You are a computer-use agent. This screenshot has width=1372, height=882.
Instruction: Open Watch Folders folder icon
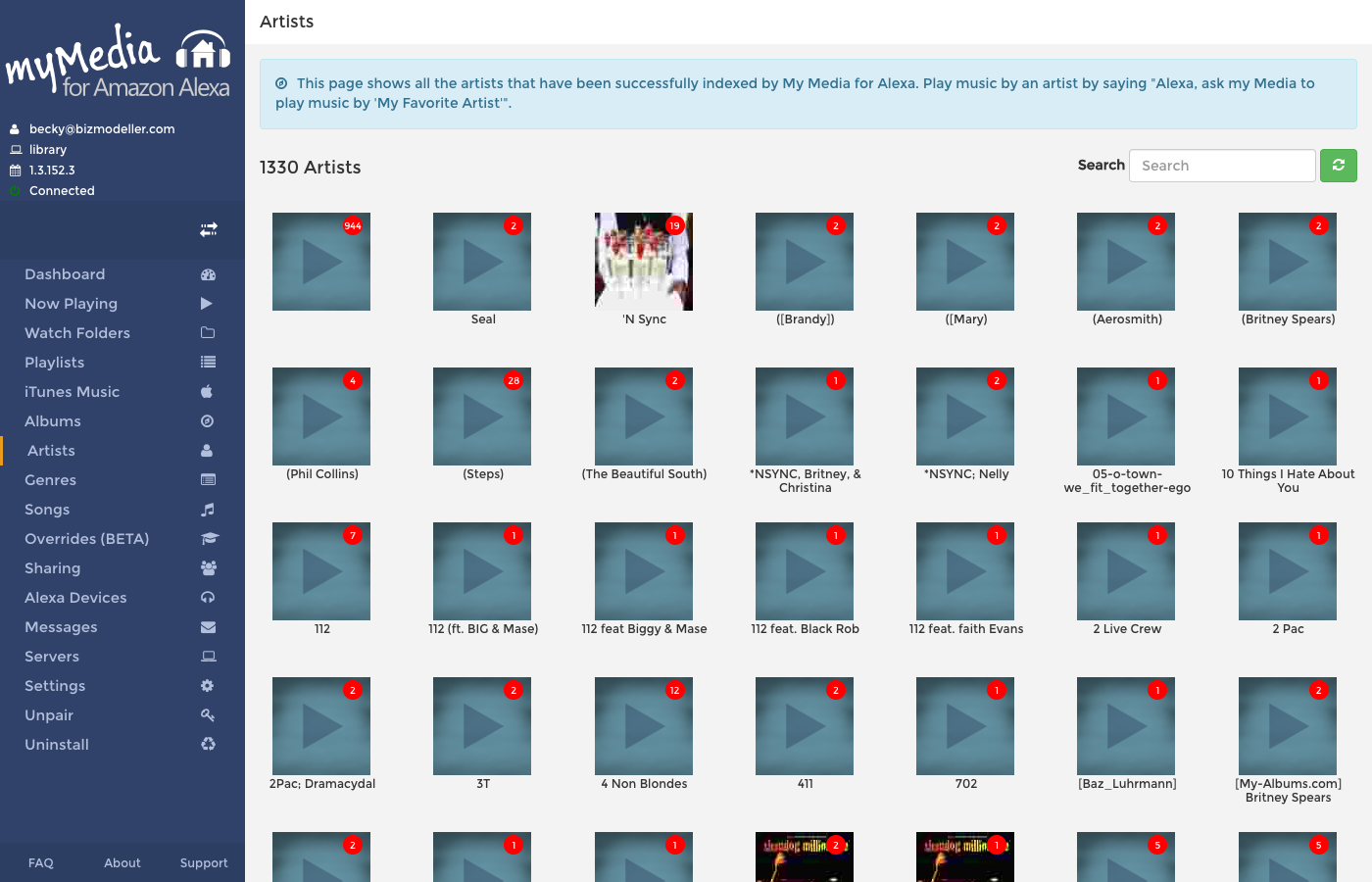click(208, 333)
